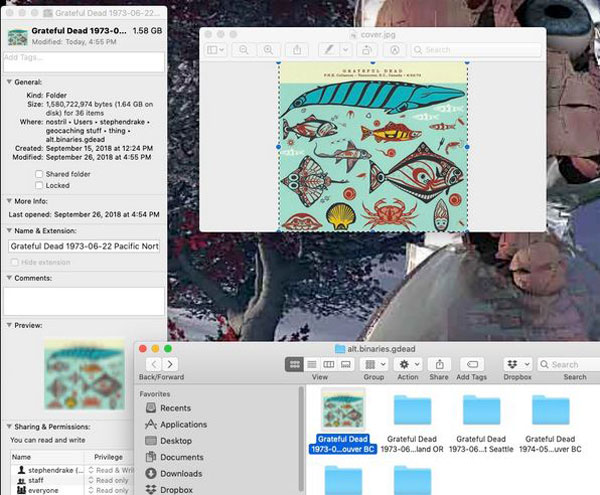Image resolution: width=600 pixels, height=495 pixels.
Task: Tick the Locked checkbox
Action: tap(39, 185)
